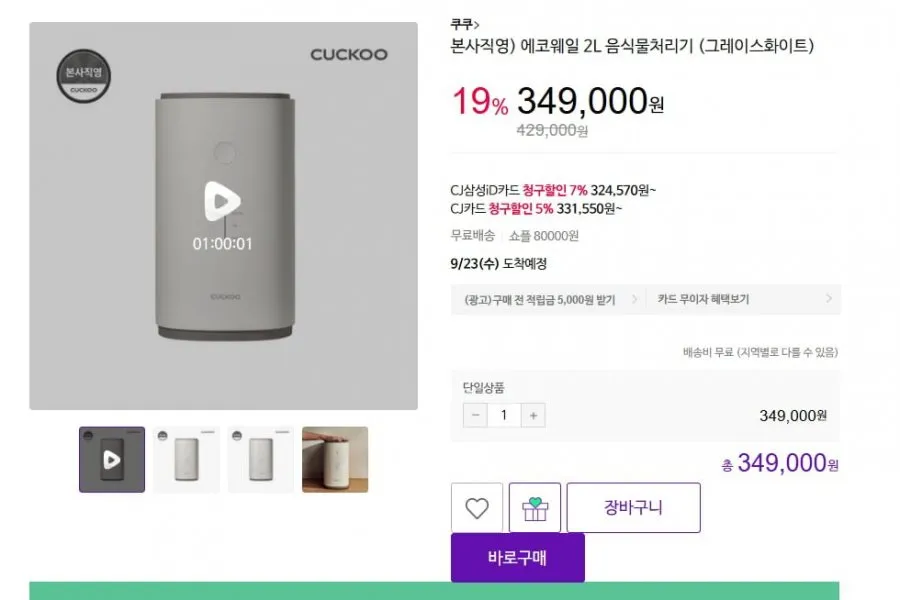Select the third product thumbnail
Image resolution: width=900 pixels, height=600 pixels.
click(x=261, y=459)
